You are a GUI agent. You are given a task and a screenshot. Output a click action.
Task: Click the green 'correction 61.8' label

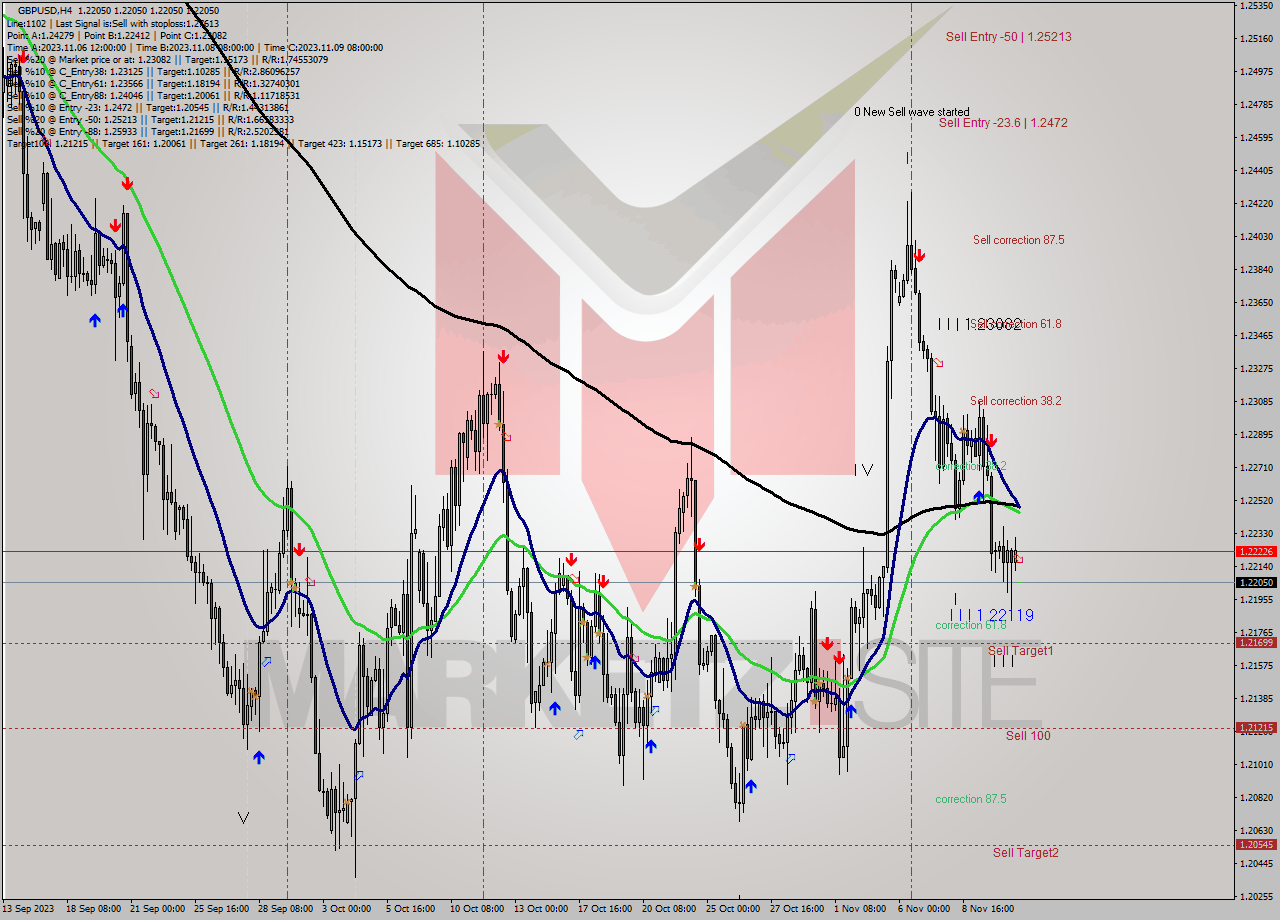[970, 625]
